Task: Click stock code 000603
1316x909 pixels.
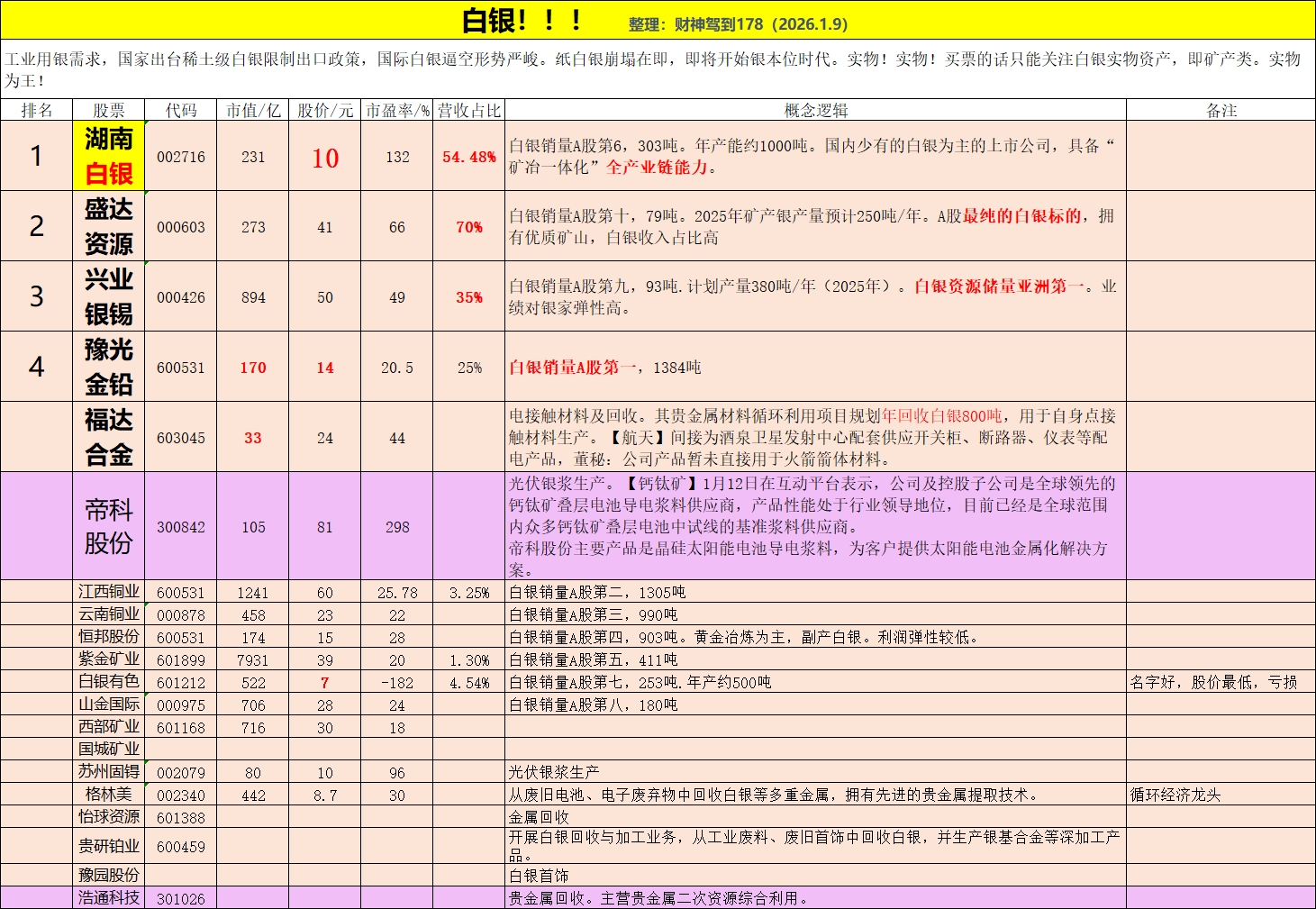Action: pyautogui.click(x=181, y=227)
